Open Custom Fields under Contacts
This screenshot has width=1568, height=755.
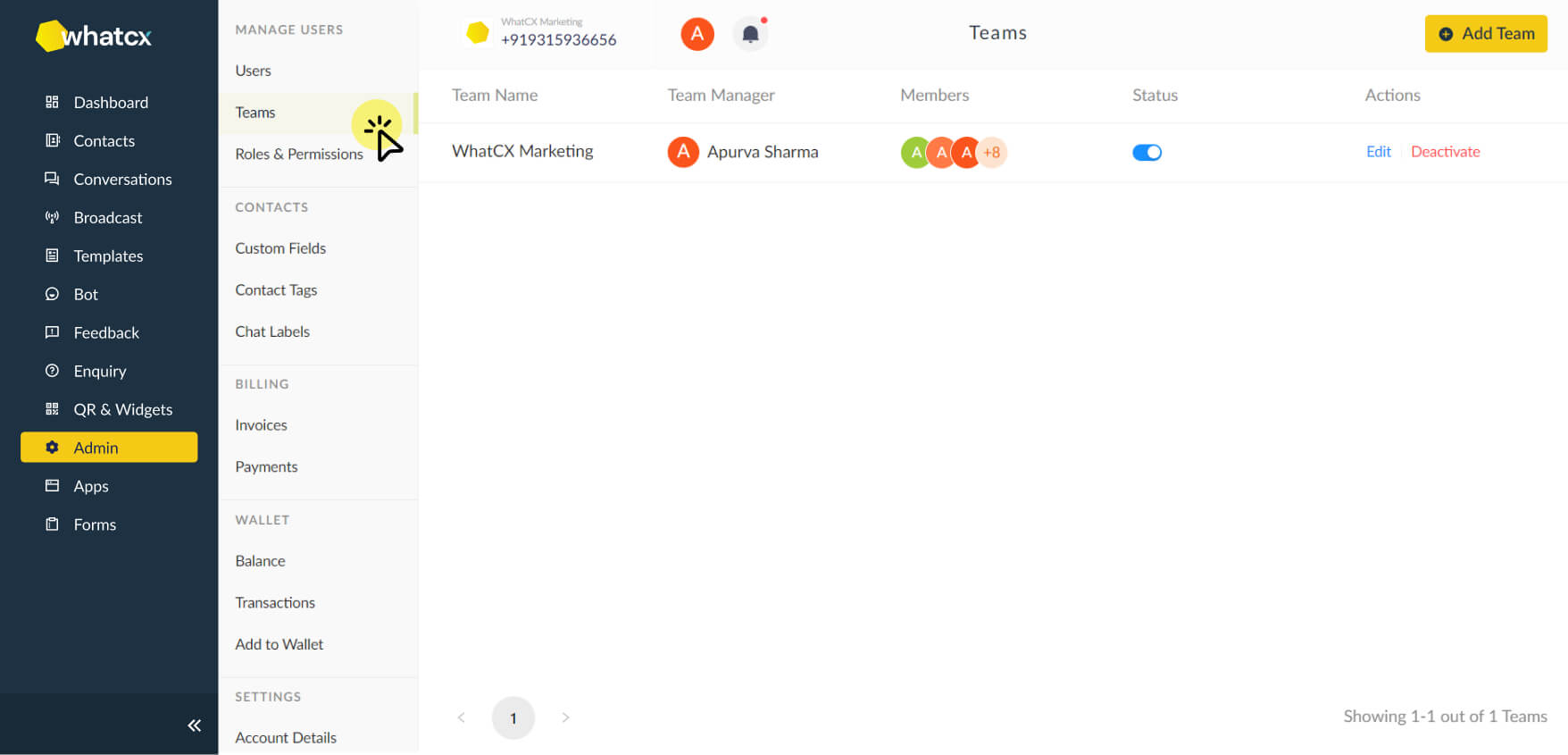point(280,248)
